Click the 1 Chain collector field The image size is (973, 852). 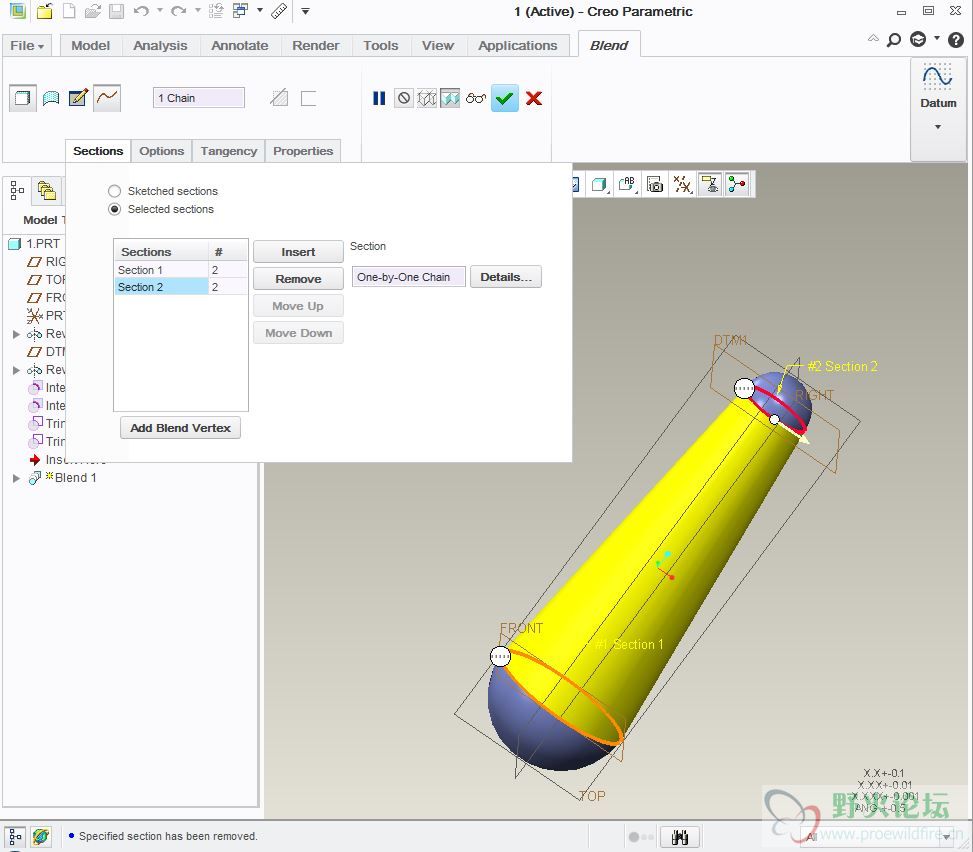click(x=199, y=98)
